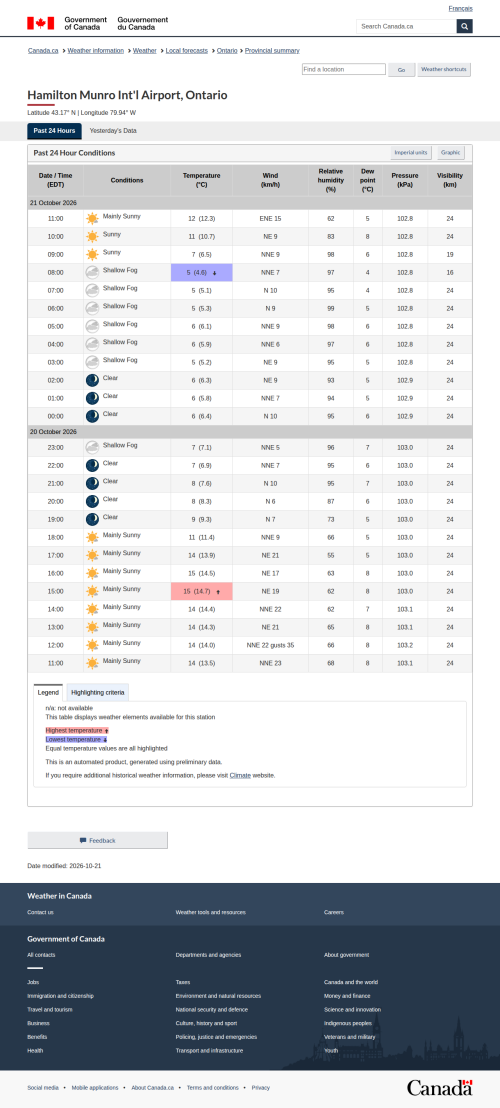
Task: Go to Ontario breadcrumb link
Action: [x=227, y=51]
